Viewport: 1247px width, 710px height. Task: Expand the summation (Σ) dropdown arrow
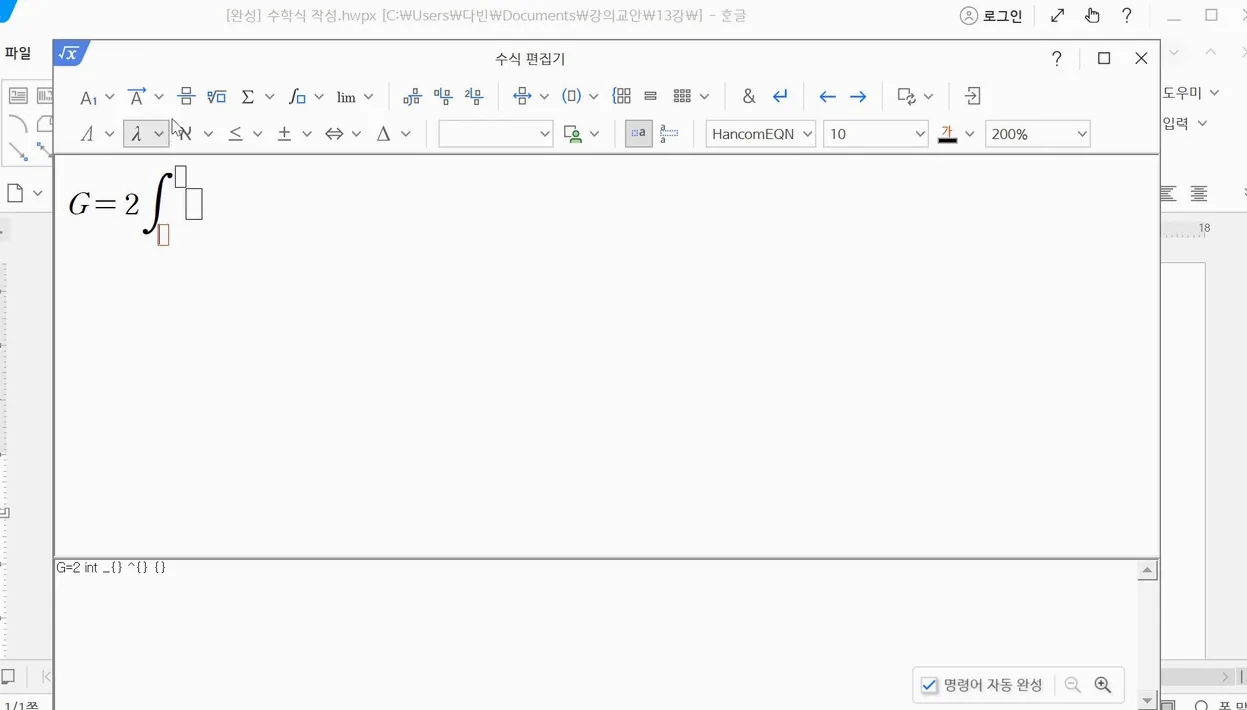pyautogui.click(x=269, y=97)
